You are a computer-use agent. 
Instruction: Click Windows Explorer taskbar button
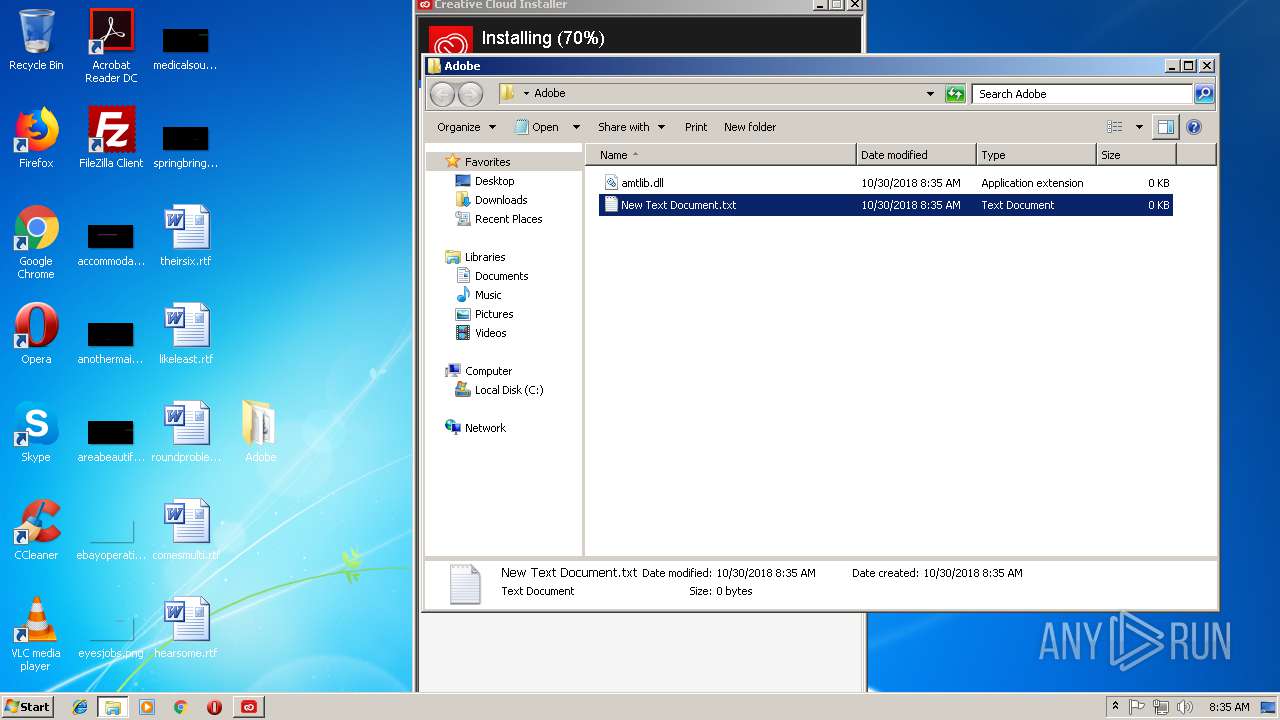tap(112, 707)
